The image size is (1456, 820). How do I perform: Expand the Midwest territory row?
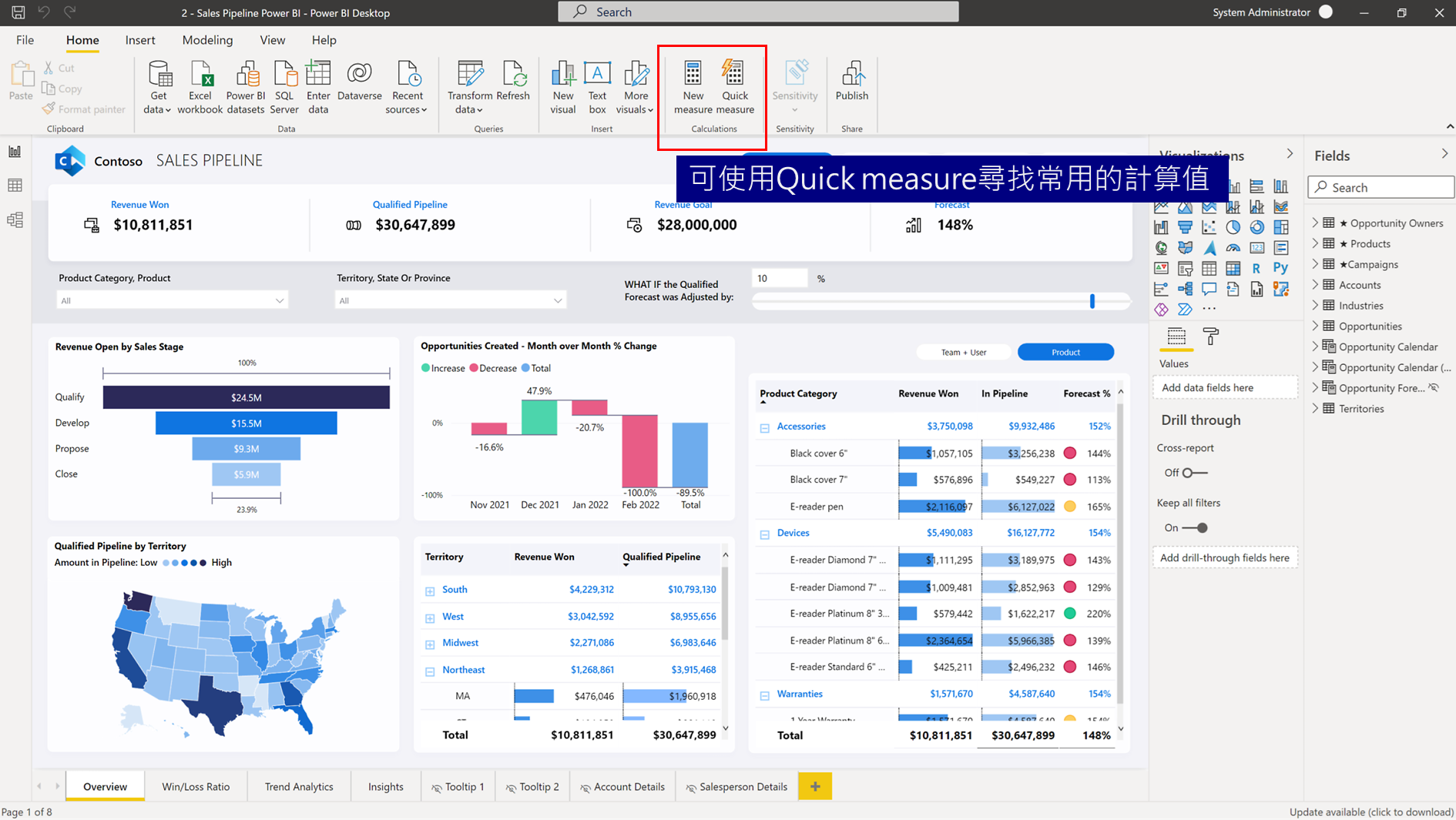[430, 644]
